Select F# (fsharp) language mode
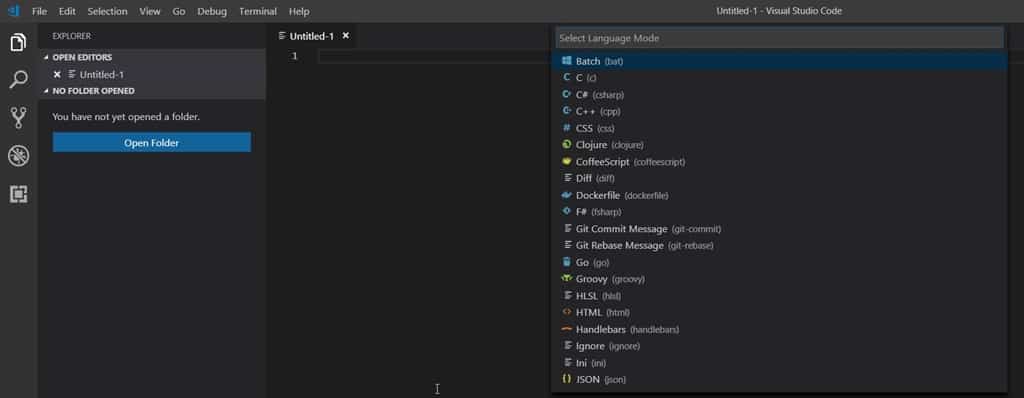Viewport: 1024px width, 398px height. (778, 212)
